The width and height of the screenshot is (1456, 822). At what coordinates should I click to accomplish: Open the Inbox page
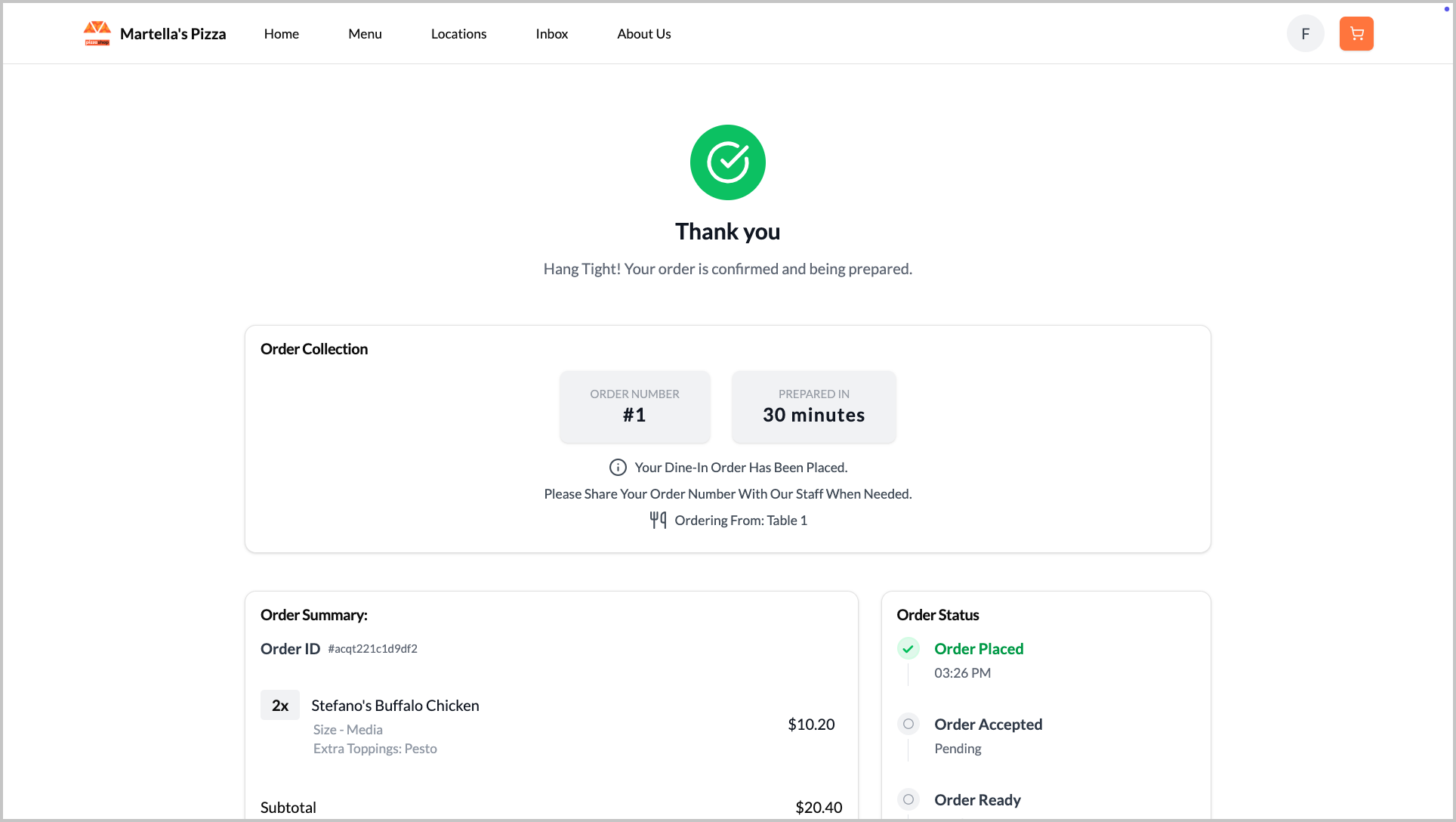click(551, 34)
